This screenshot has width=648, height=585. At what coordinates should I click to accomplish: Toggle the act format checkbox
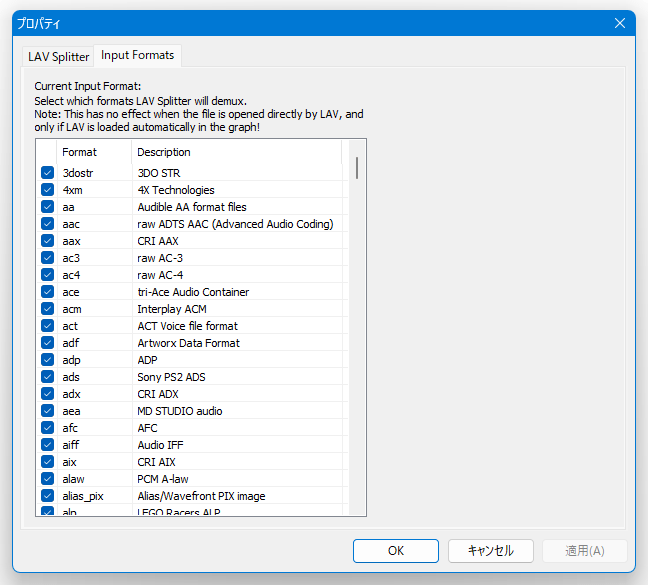[x=48, y=326]
